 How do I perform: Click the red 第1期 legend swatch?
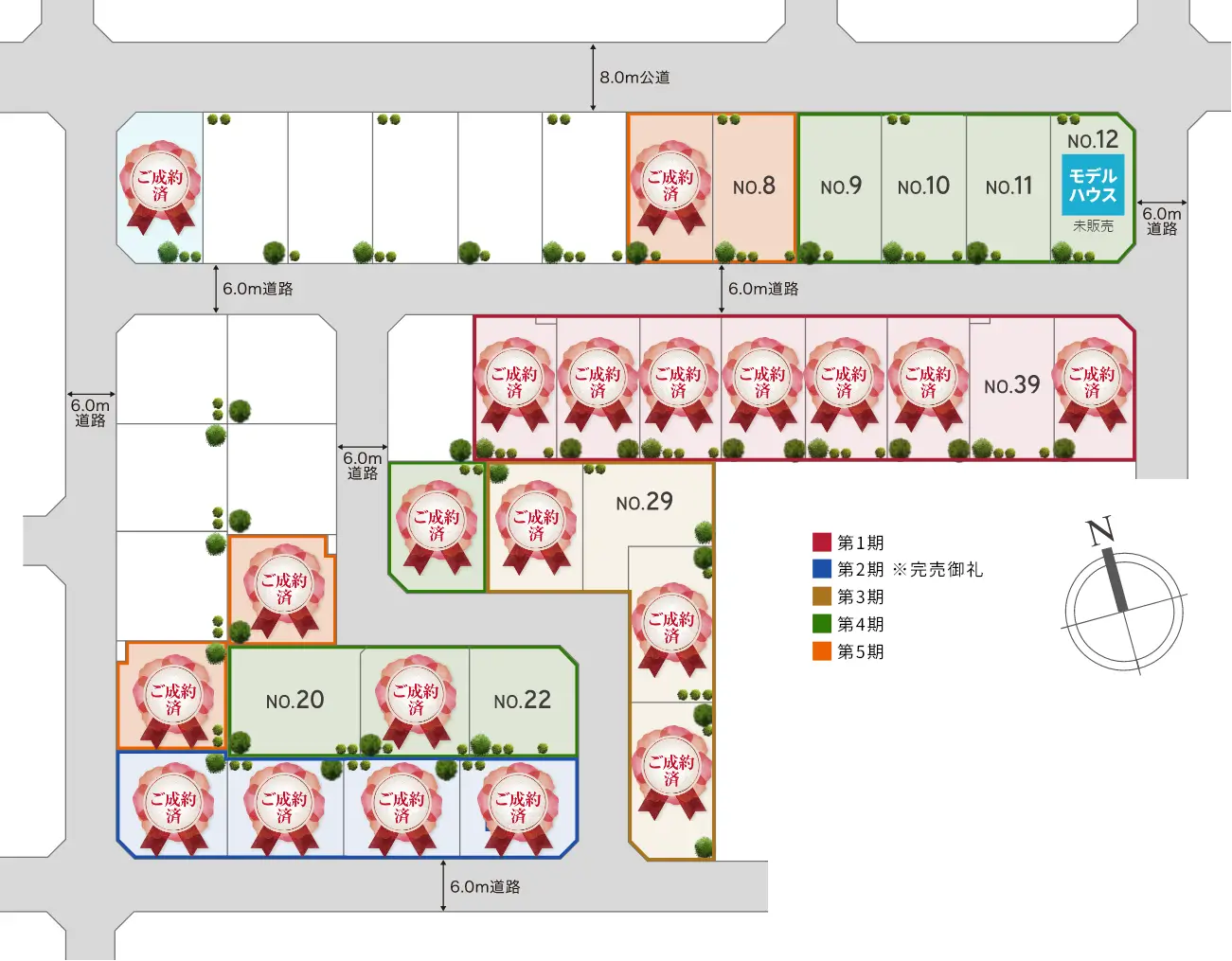[x=822, y=543]
